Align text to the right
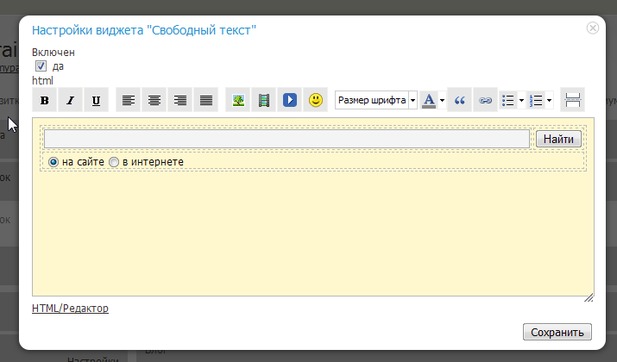This screenshot has height=362, width=617. tap(180, 100)
